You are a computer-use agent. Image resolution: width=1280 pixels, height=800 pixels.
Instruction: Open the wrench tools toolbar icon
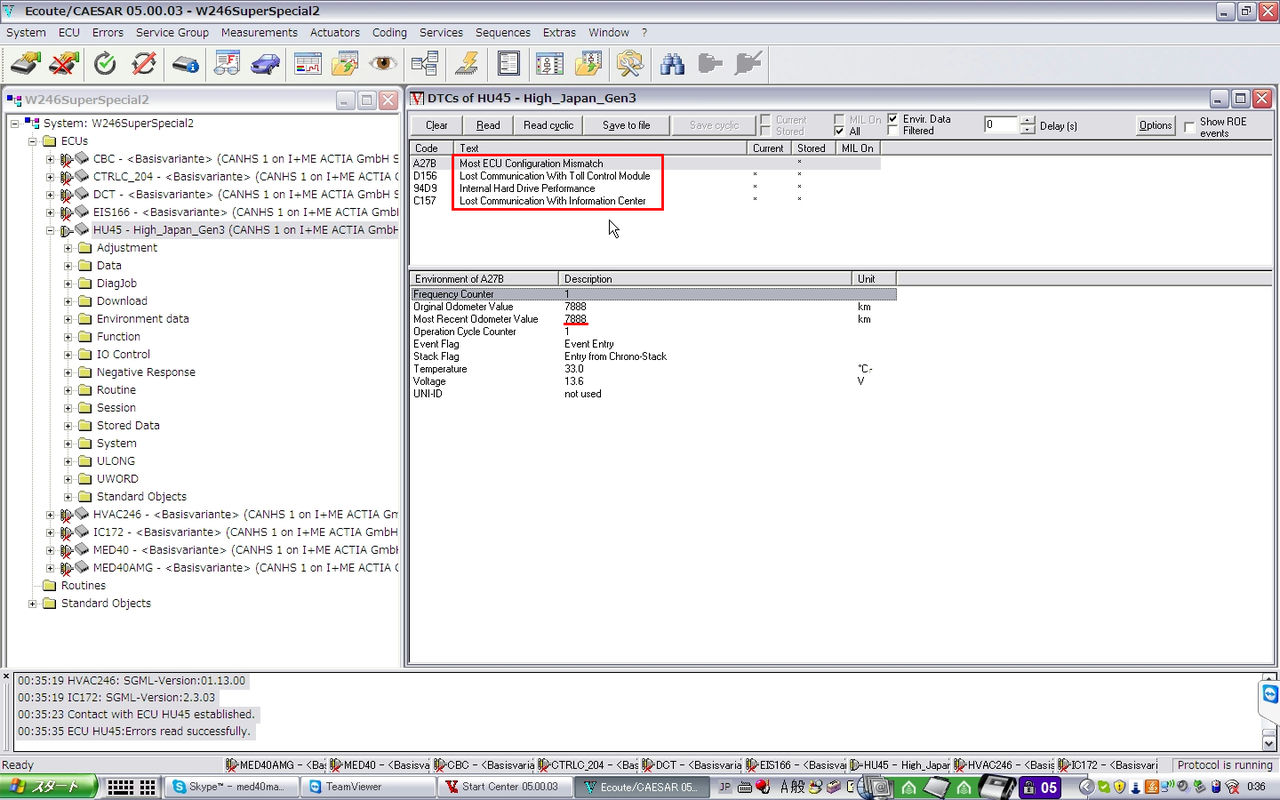coord(631,63)
